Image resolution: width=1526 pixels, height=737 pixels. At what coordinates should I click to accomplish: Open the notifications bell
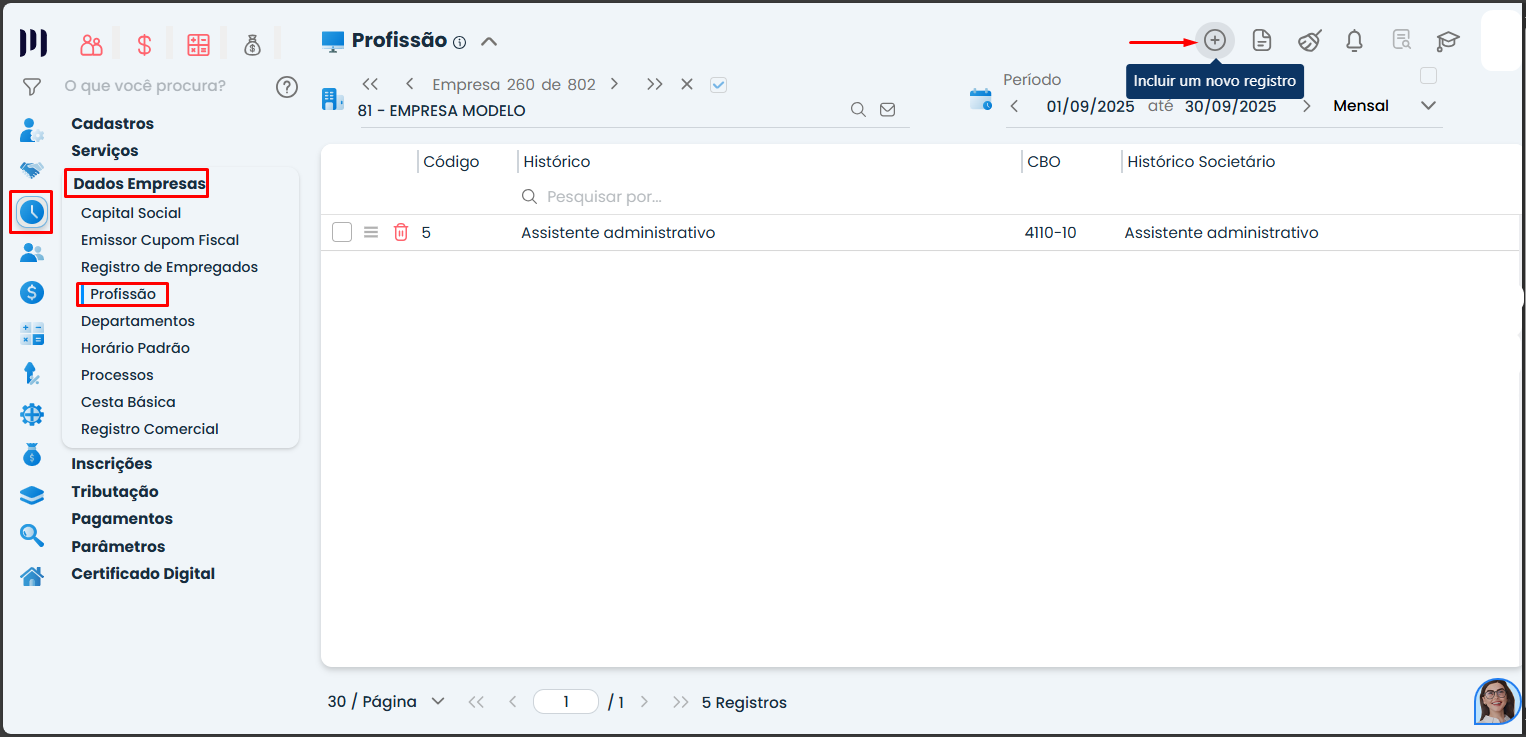[x=1355, y=40]
